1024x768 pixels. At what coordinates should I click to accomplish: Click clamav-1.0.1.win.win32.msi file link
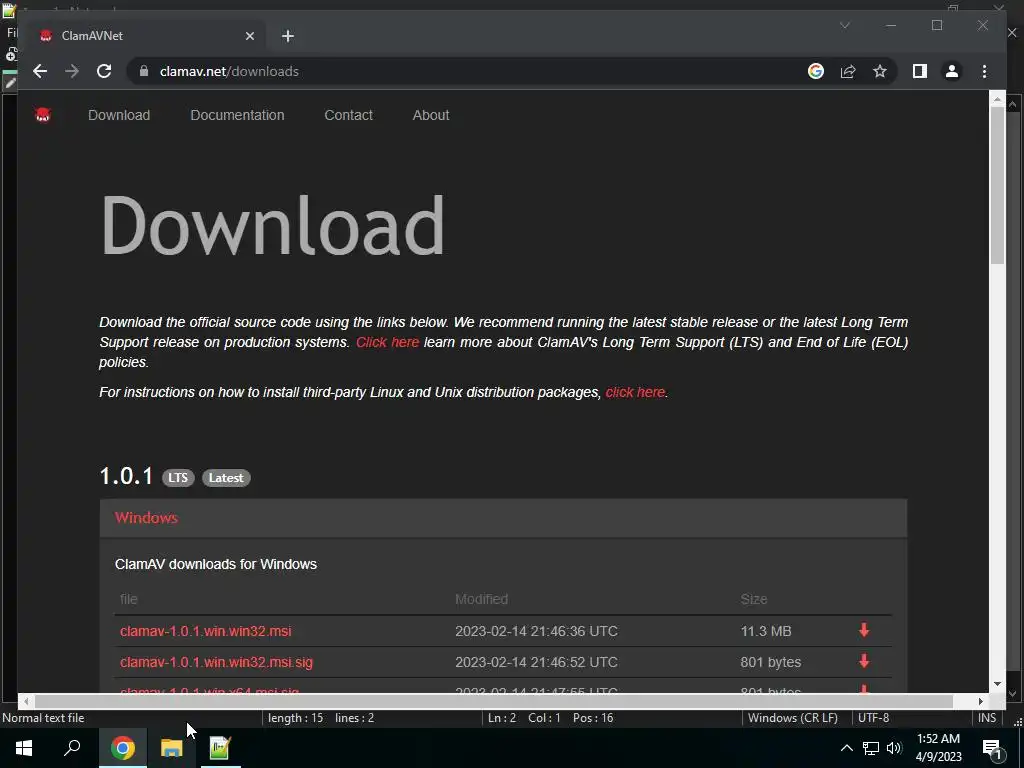pos(206,631)
